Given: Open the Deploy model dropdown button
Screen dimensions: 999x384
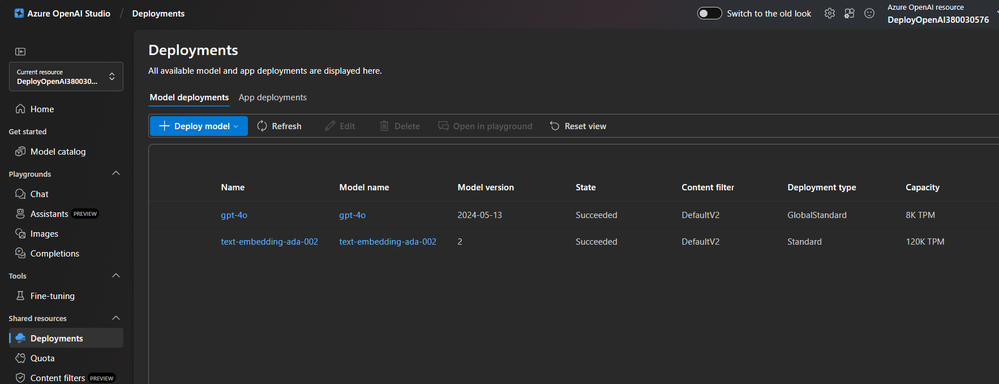Looking at the screenshot, I should point(199,126).
